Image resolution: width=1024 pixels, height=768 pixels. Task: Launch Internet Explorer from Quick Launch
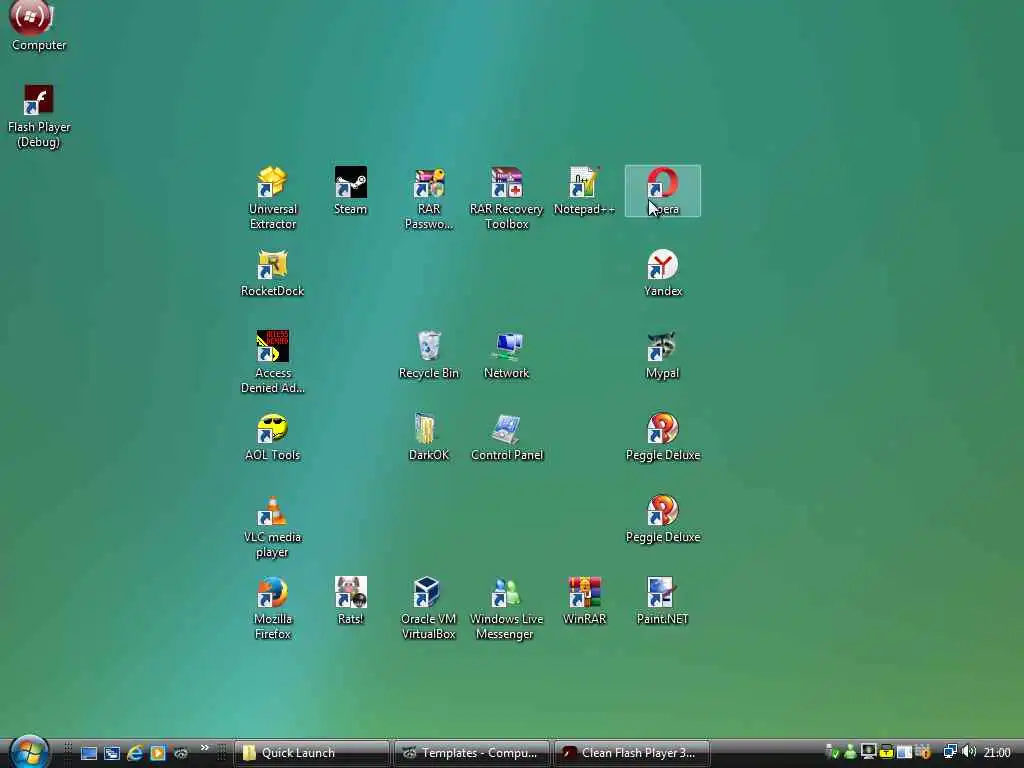tap(135, 753)
